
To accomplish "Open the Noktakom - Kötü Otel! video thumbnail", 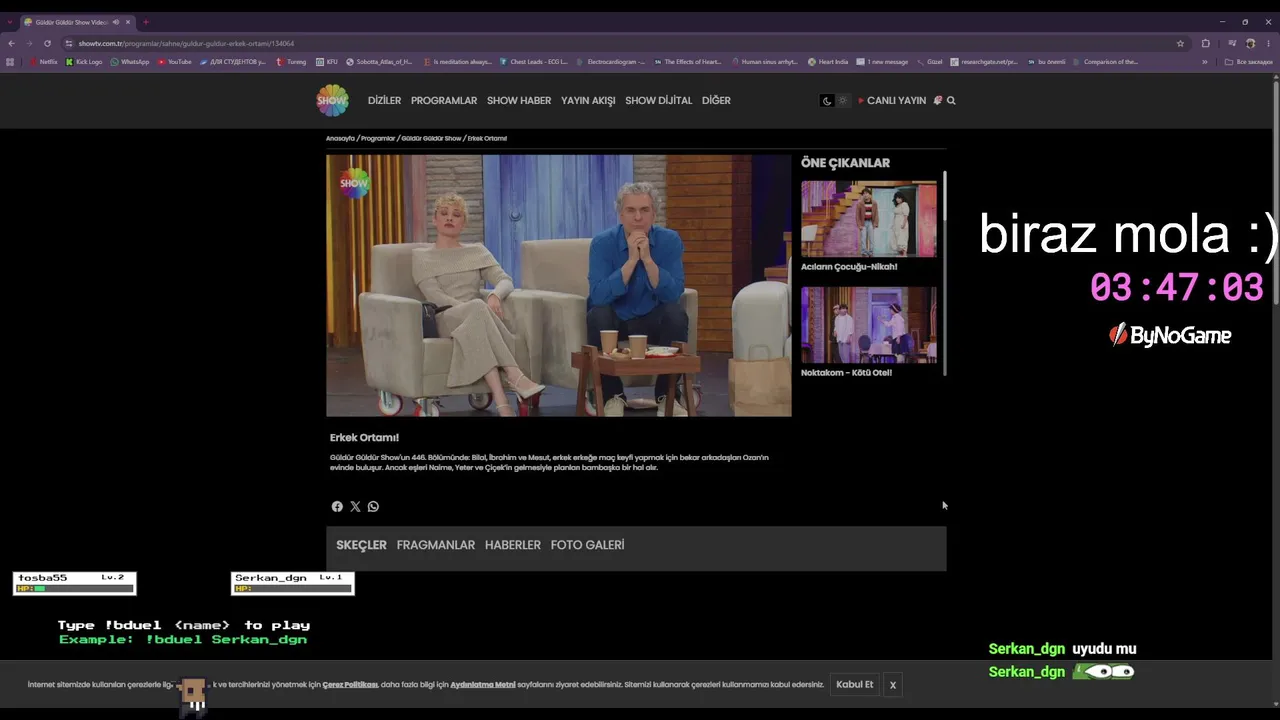I will coord(869,325).
